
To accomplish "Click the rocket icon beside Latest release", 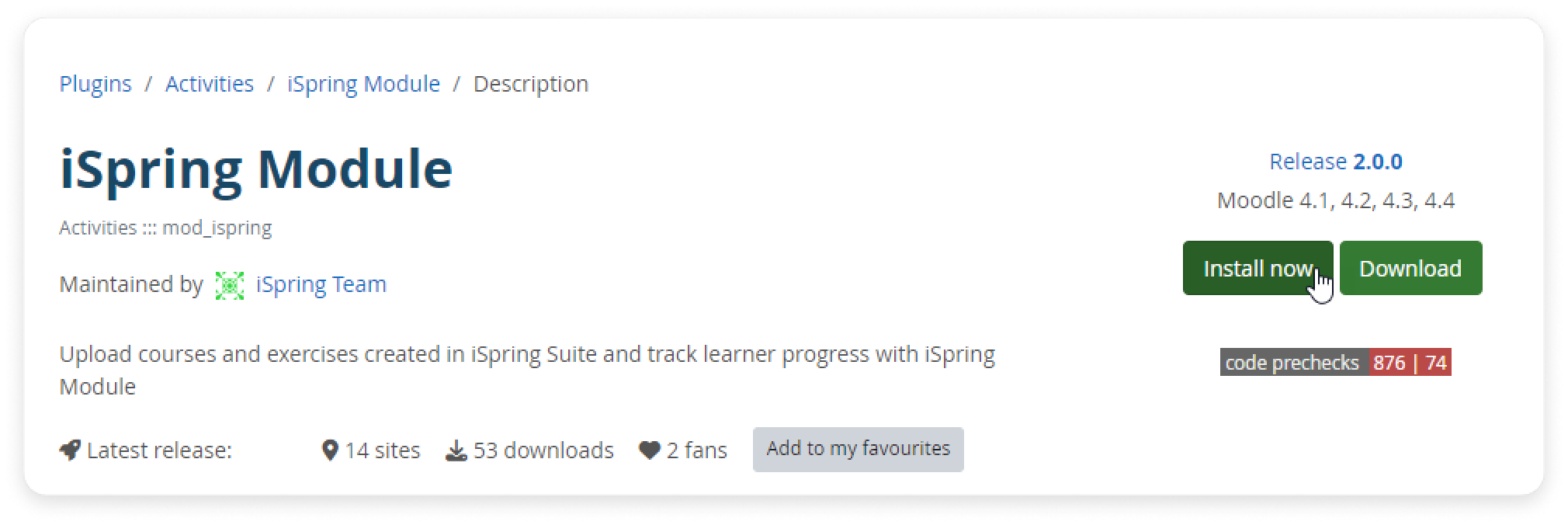I will (70, 450).
